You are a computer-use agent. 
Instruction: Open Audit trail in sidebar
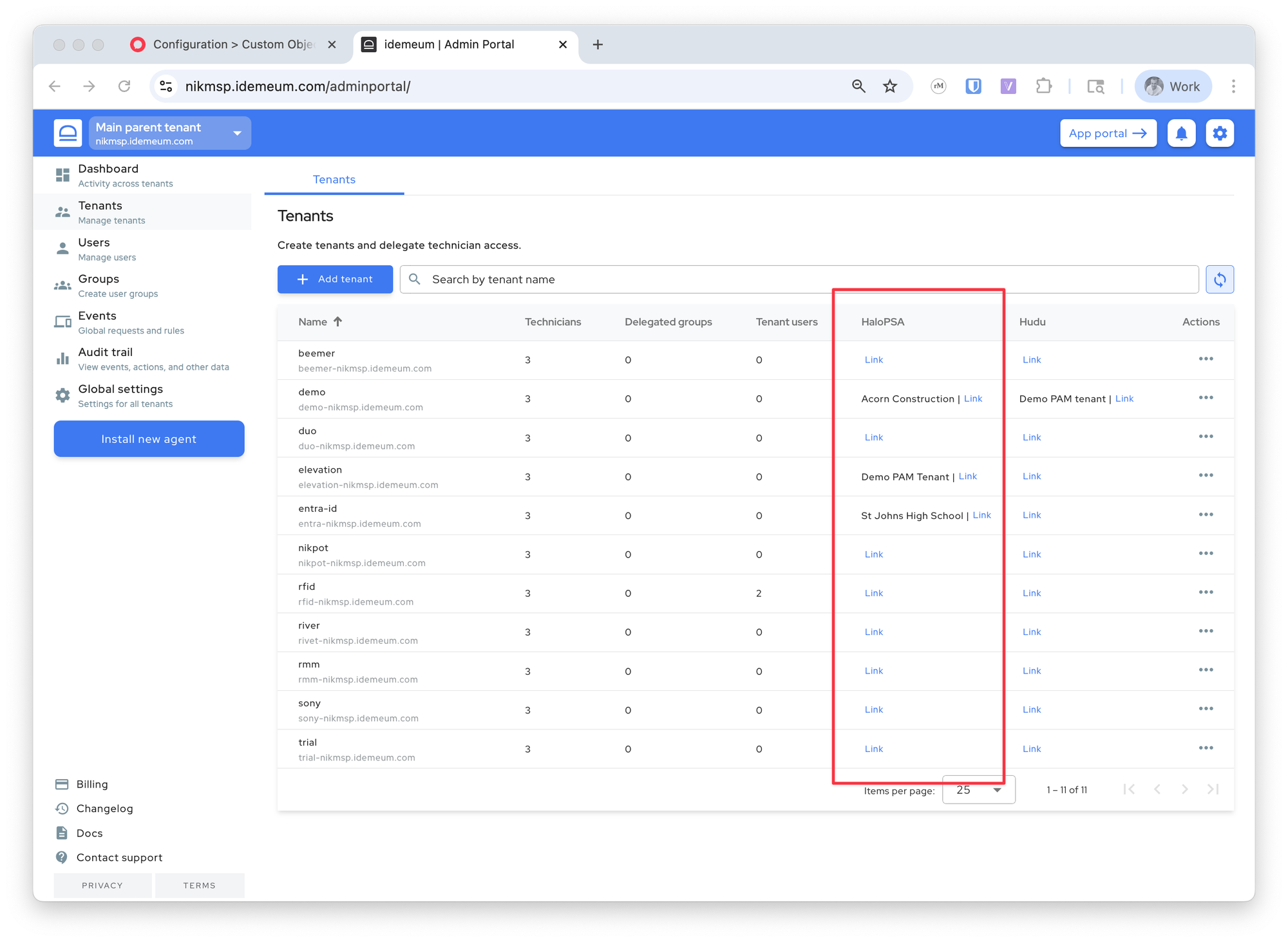coord(143,359)
